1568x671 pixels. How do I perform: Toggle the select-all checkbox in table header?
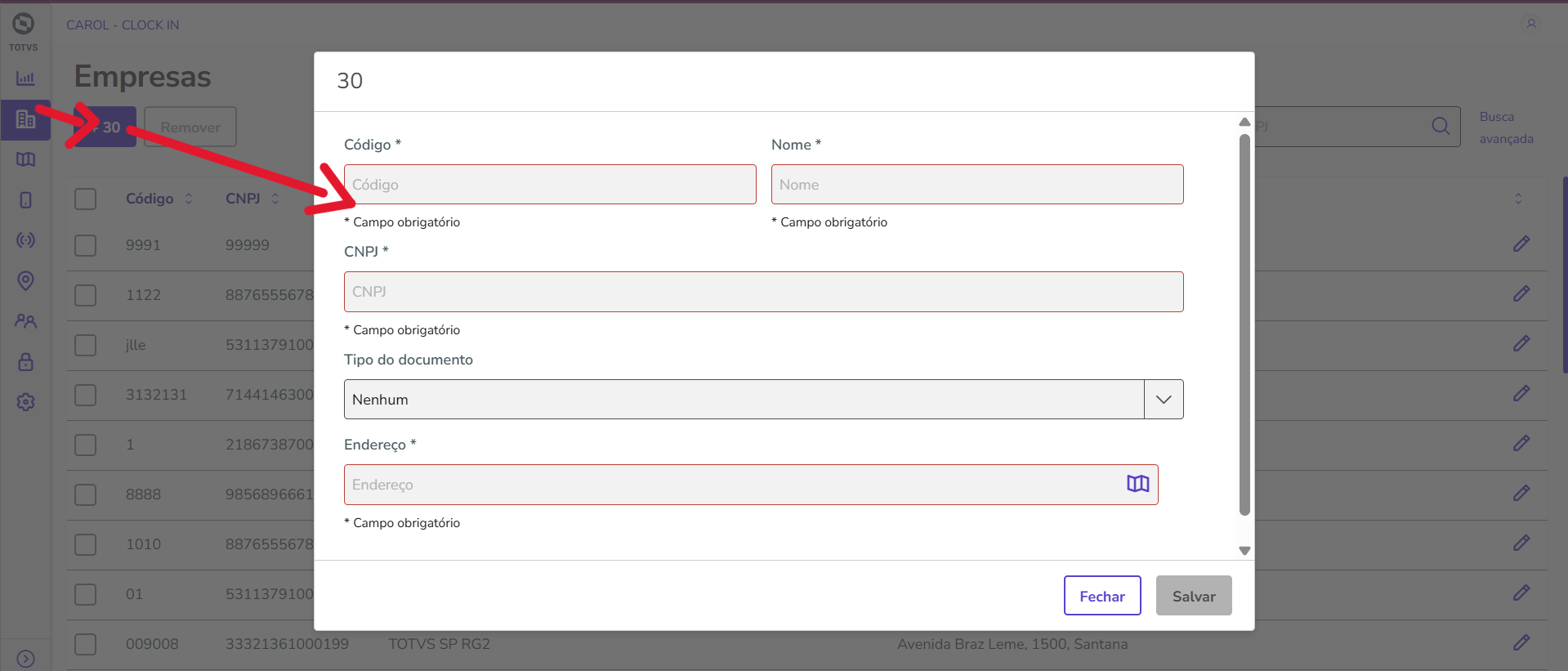coord(86,199)
